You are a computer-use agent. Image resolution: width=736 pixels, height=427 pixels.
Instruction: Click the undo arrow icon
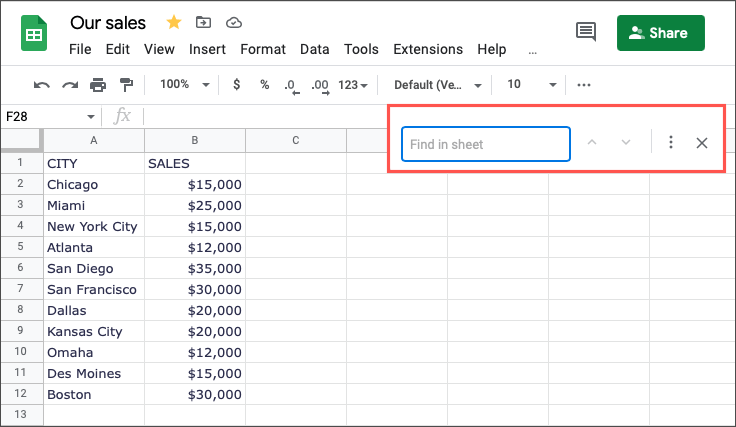tap(41, 85)
